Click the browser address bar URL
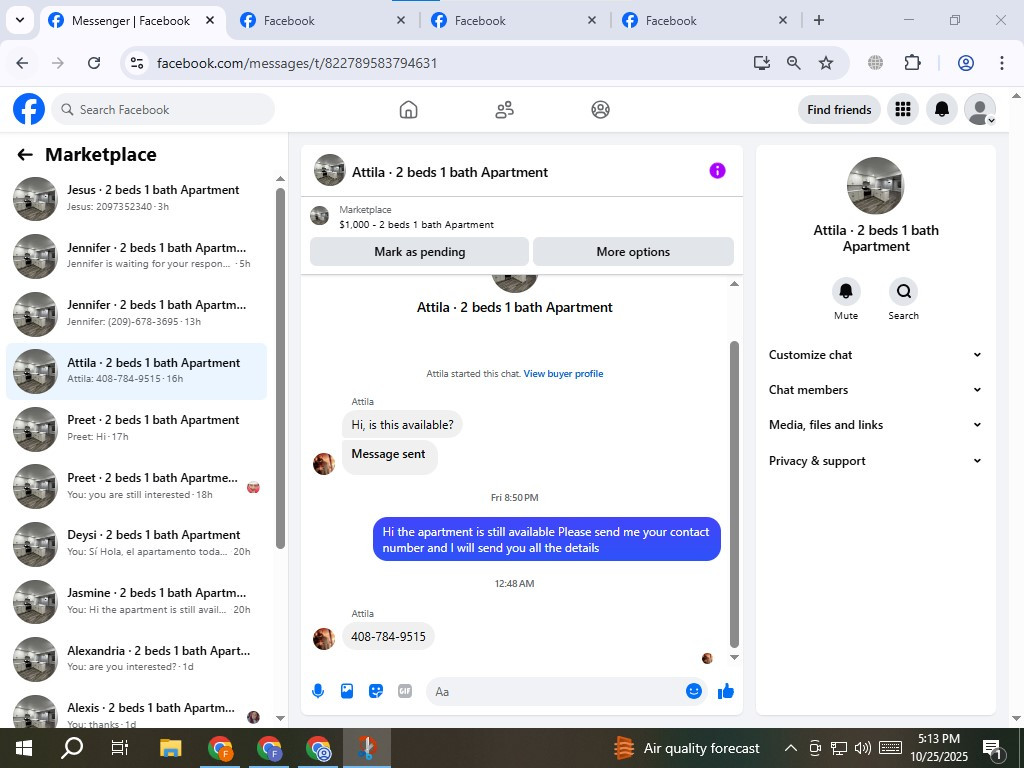 point(296,63)
